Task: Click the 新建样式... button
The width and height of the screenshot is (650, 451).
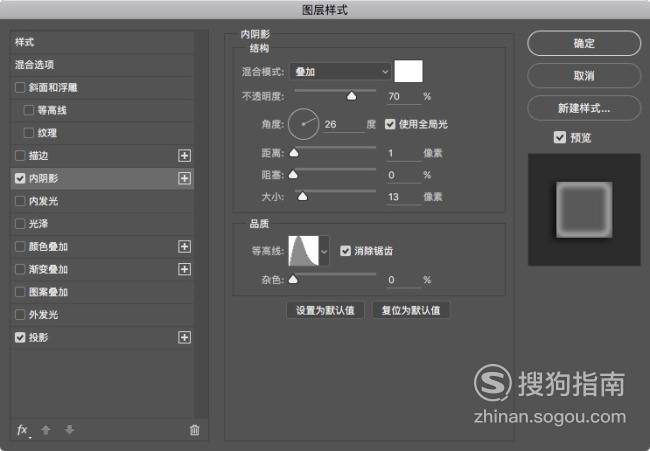Action: [584, 108]
